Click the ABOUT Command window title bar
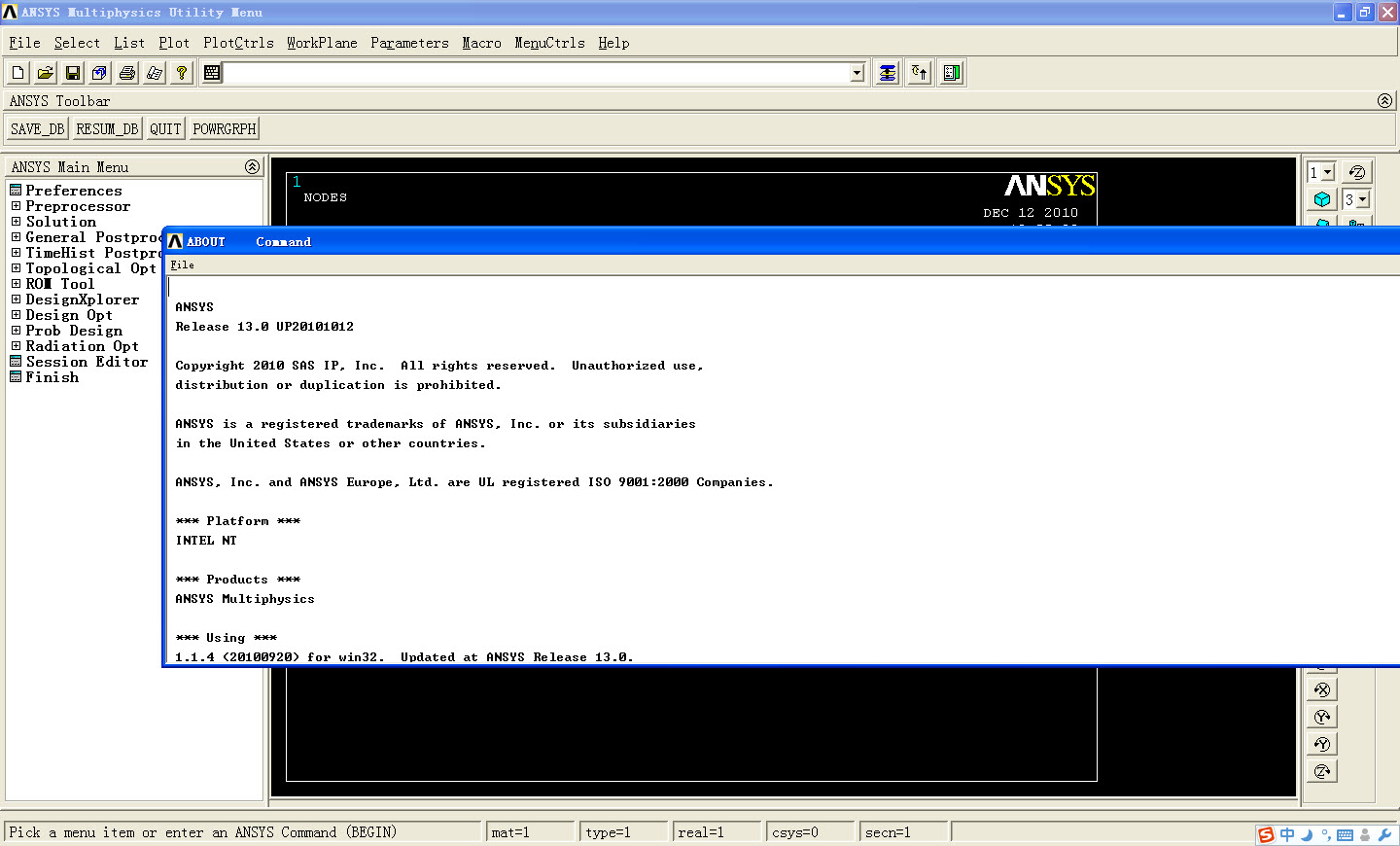The image size is (1400, 846). click(x=782, y=241)
